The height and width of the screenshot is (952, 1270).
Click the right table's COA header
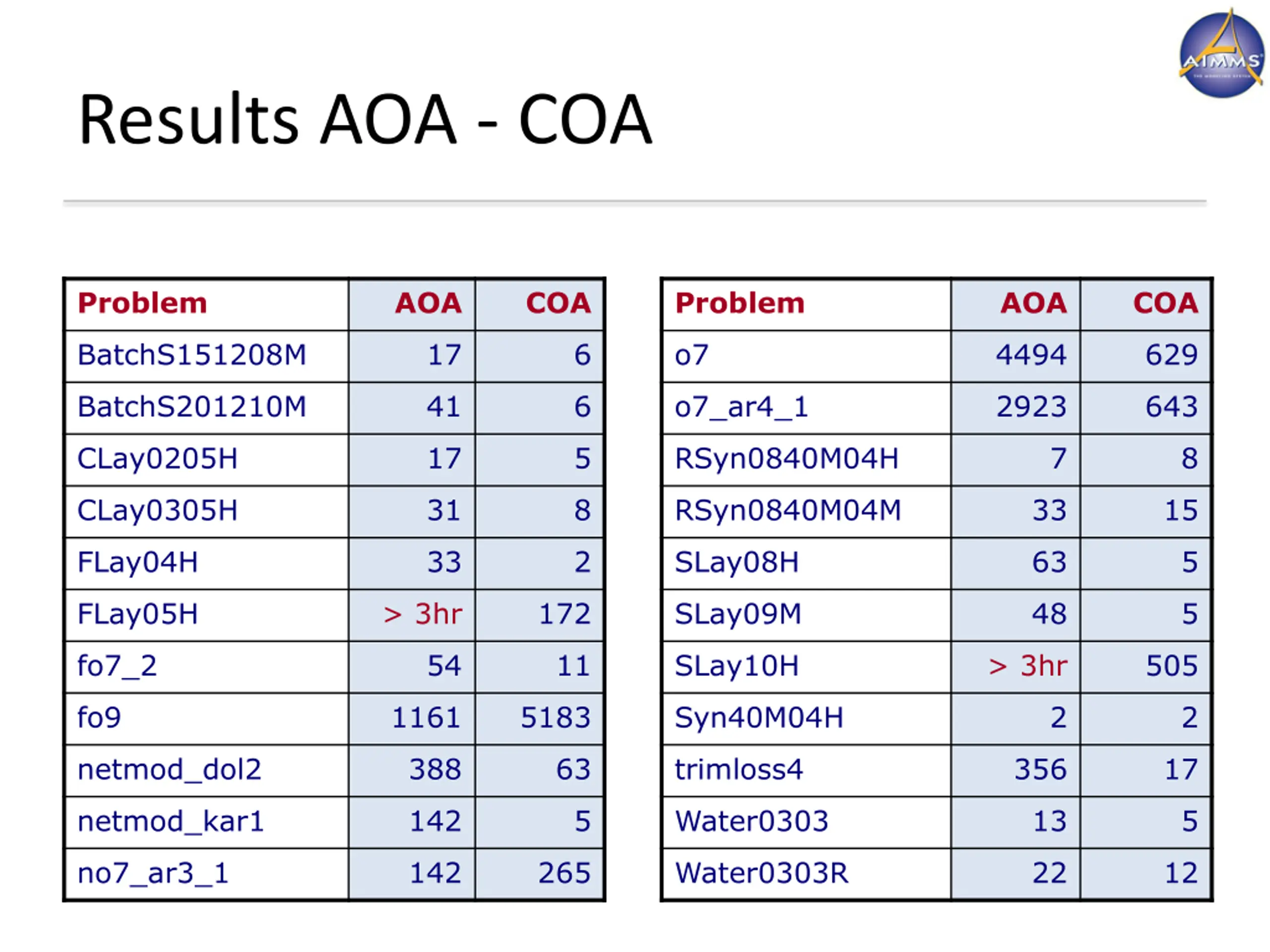tap(1165, 303)
